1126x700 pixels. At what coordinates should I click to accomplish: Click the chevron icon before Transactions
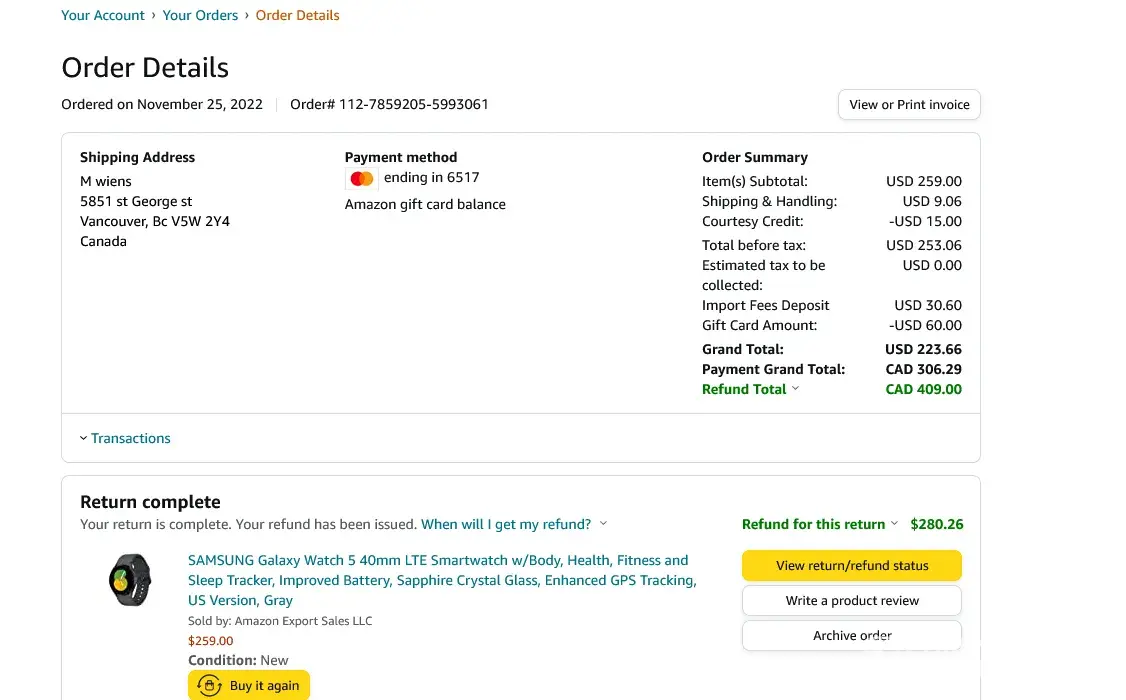pyautogui.click(x=83, y=438)
